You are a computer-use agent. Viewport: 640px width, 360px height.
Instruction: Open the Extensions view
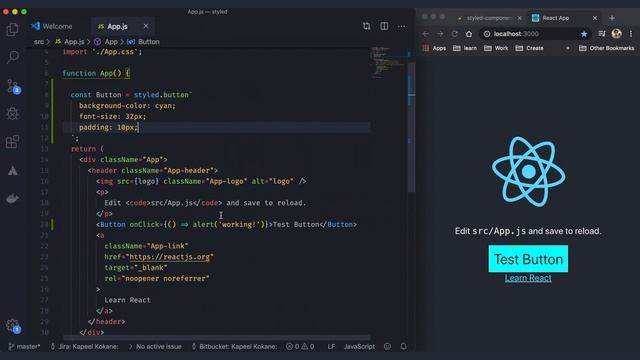pyautogui.click(x=13, y=142)
